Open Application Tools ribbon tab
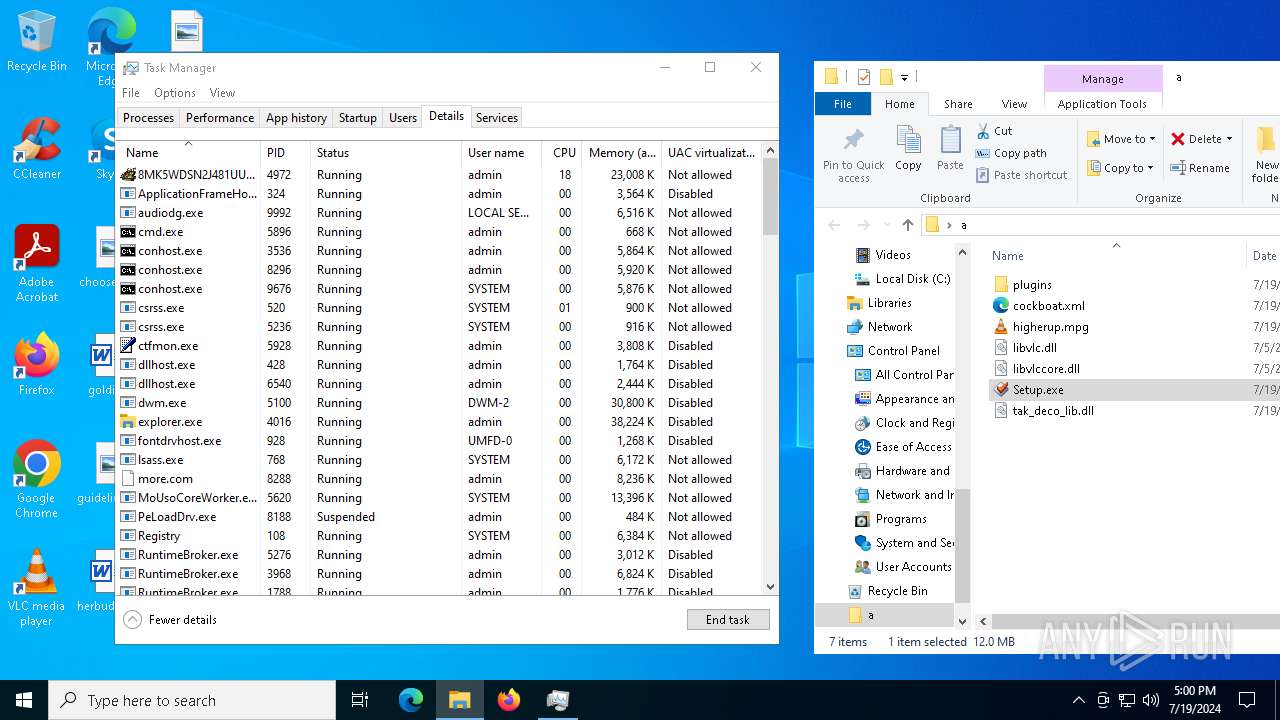This screenshot has width=1280, height=720. 1102,104
